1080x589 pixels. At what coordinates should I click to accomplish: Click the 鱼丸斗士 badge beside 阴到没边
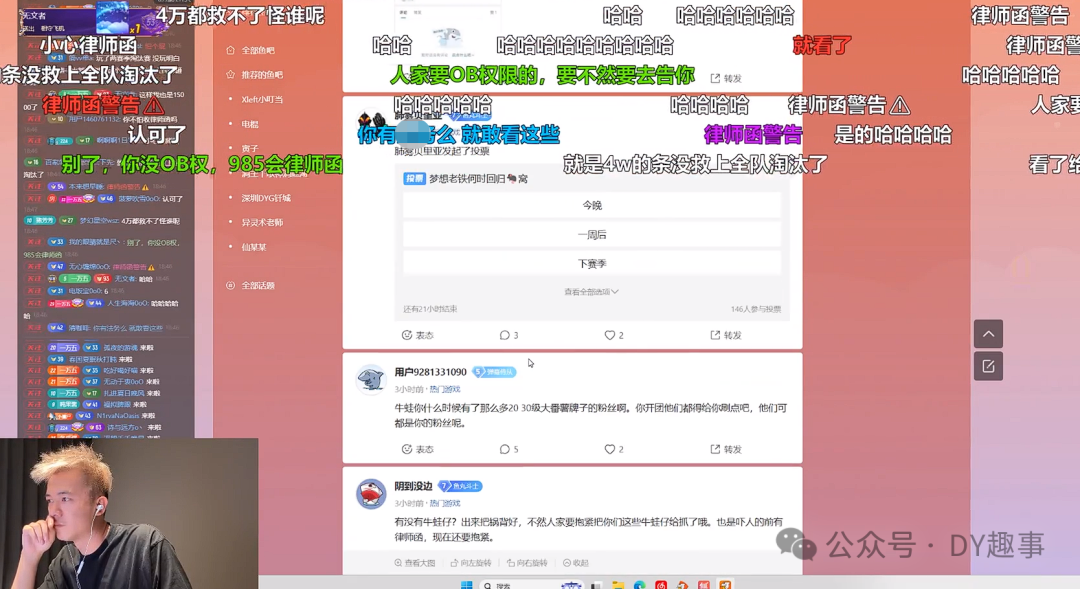tap(460, 486)
